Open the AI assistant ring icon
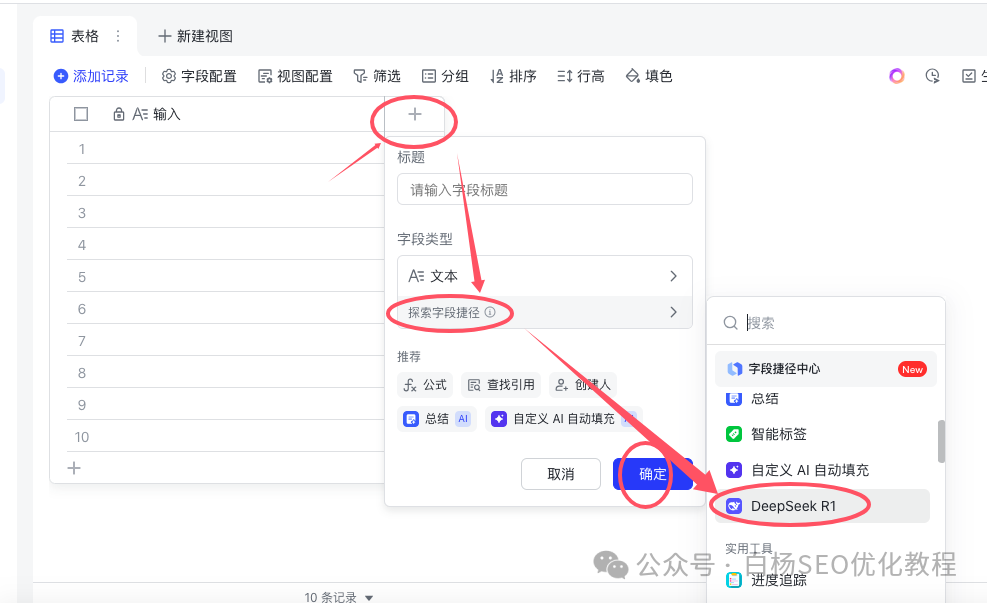 896,75
